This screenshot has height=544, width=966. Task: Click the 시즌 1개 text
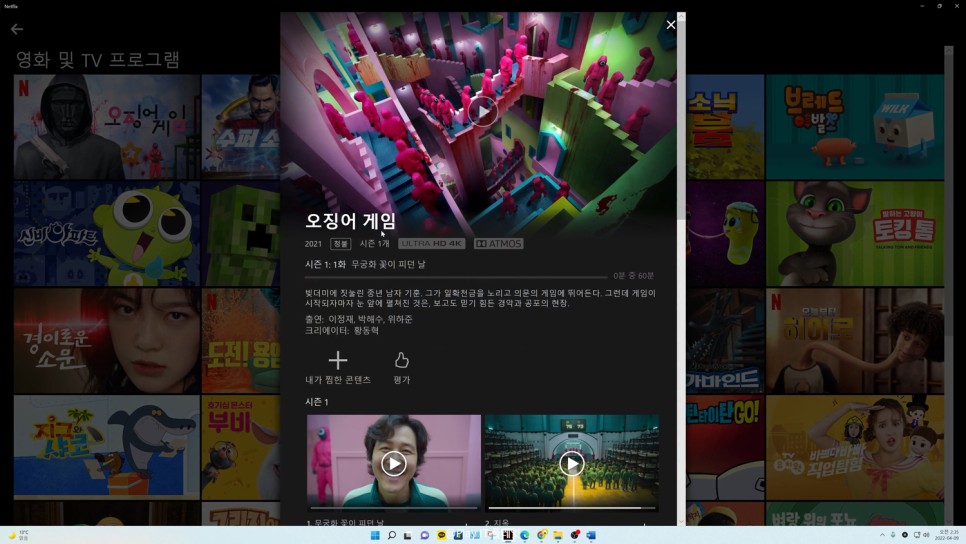[x=375, y=243]
